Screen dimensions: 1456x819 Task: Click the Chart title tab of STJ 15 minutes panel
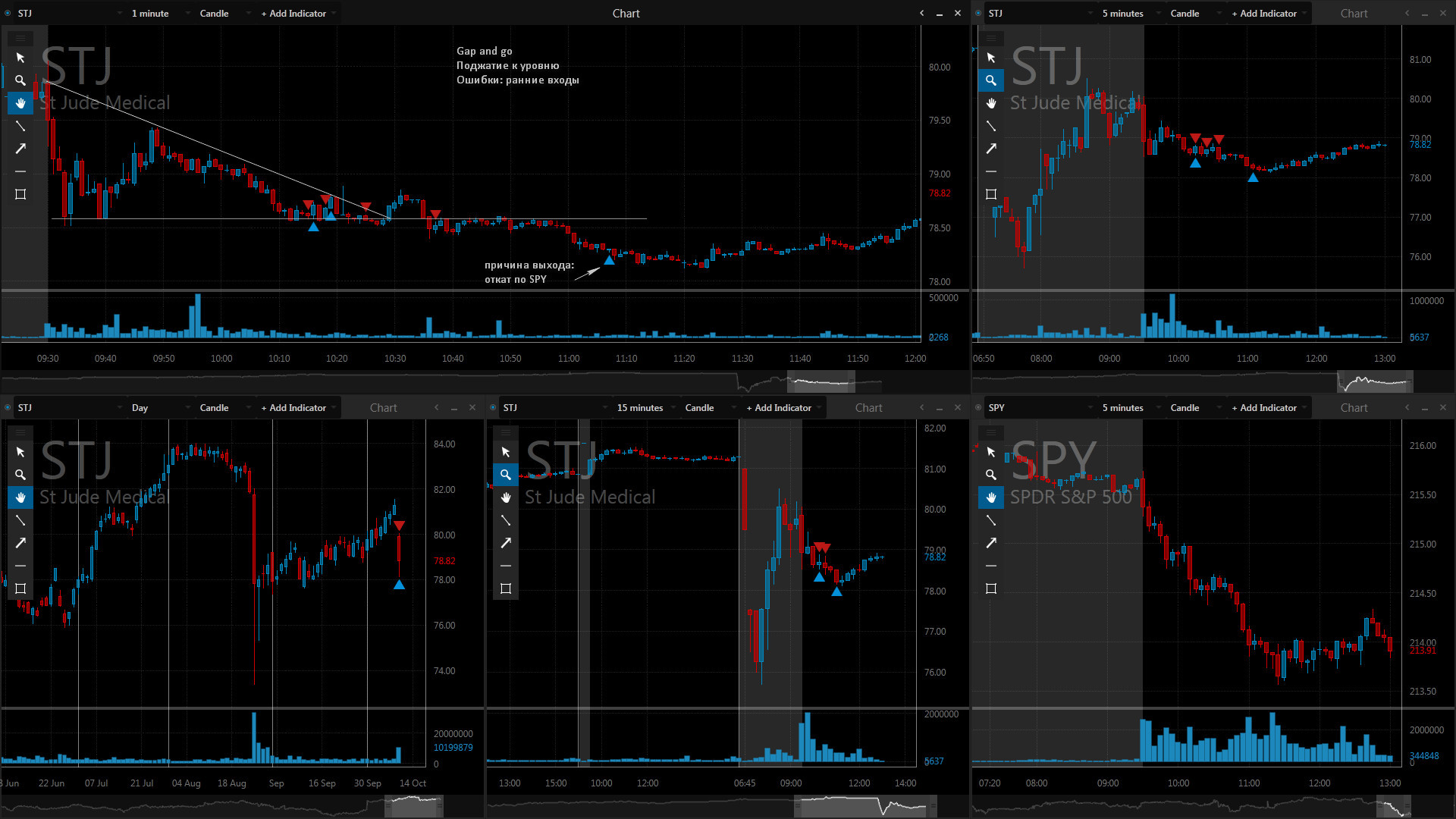click(x=868, y=407)
